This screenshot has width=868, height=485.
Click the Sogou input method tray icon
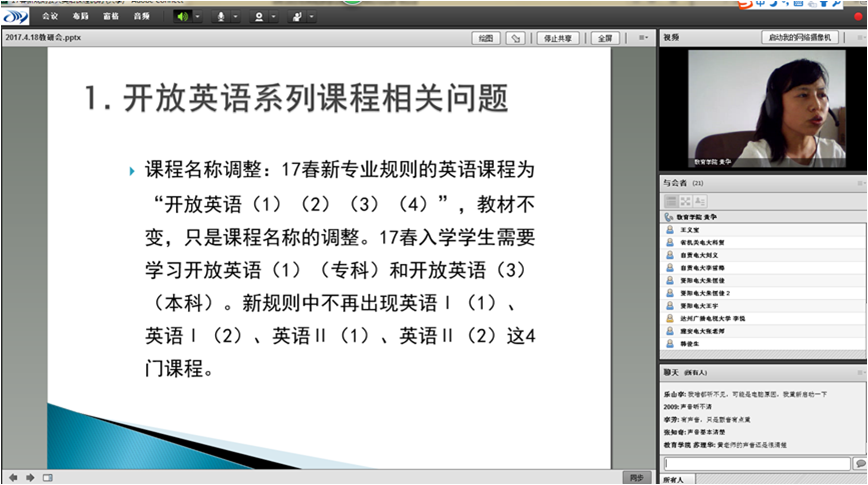coord(746,4)
